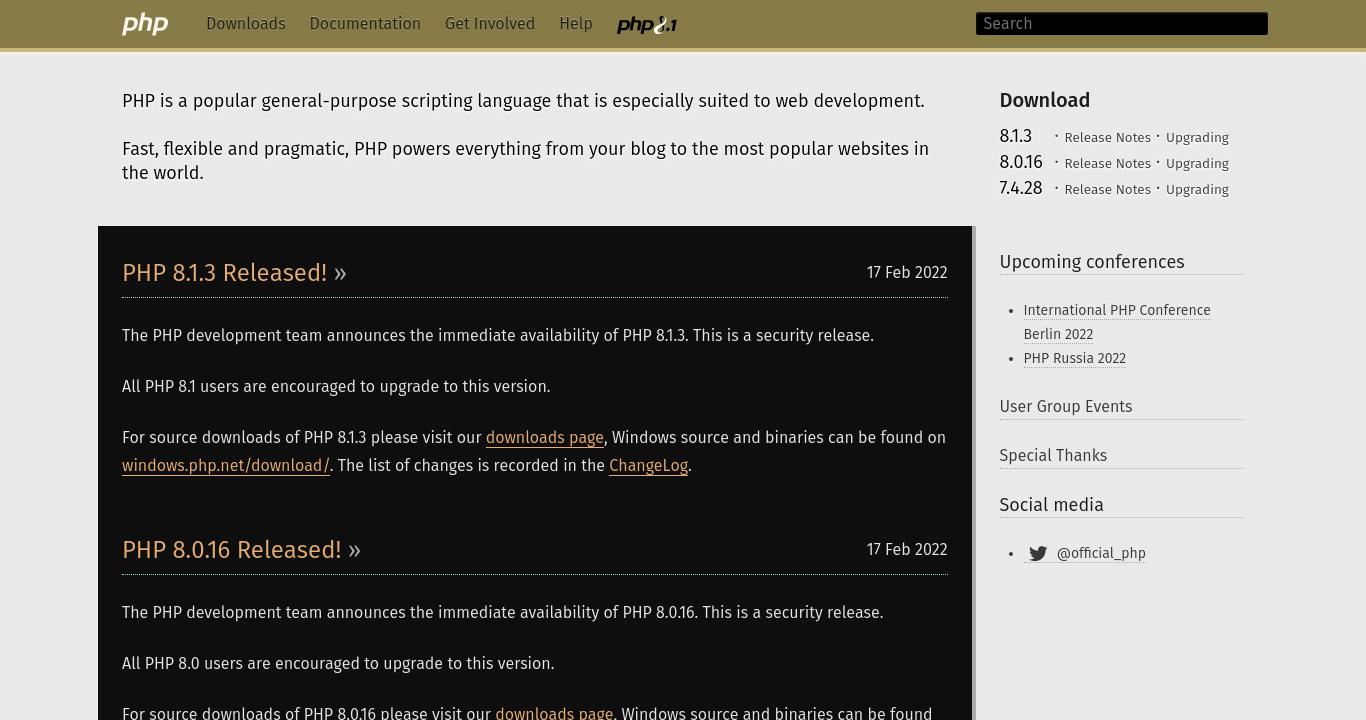Open the PHP 8.1 logo link

click(x=647, y=25)
